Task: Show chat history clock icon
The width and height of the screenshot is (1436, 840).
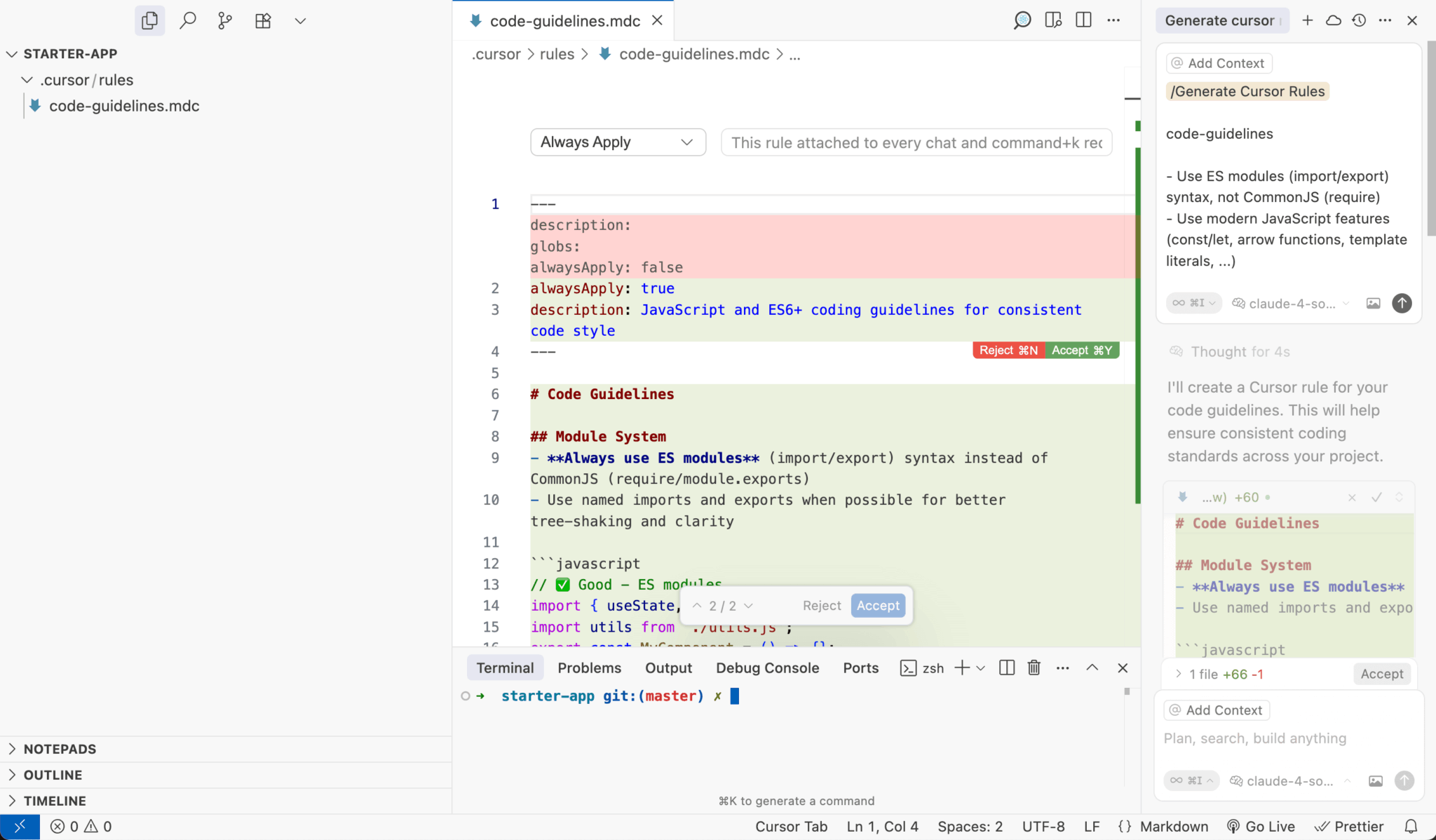Action: [x=1359, y=20]
